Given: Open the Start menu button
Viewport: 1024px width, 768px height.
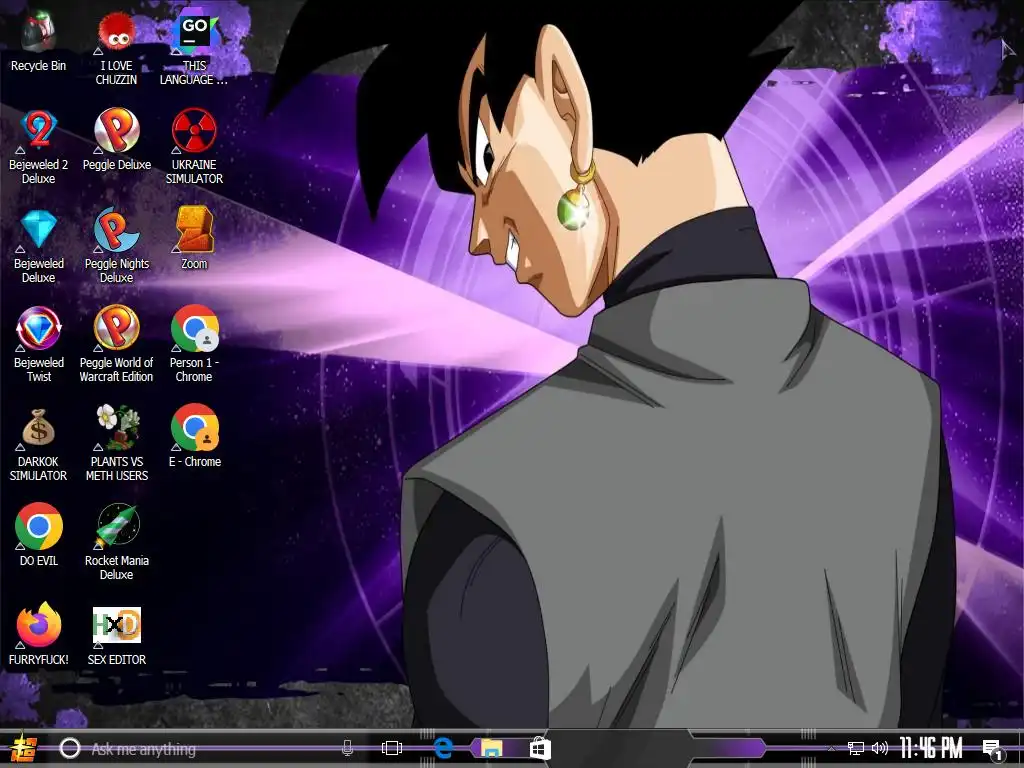Looking at the screenshot, I should (24, 748).
